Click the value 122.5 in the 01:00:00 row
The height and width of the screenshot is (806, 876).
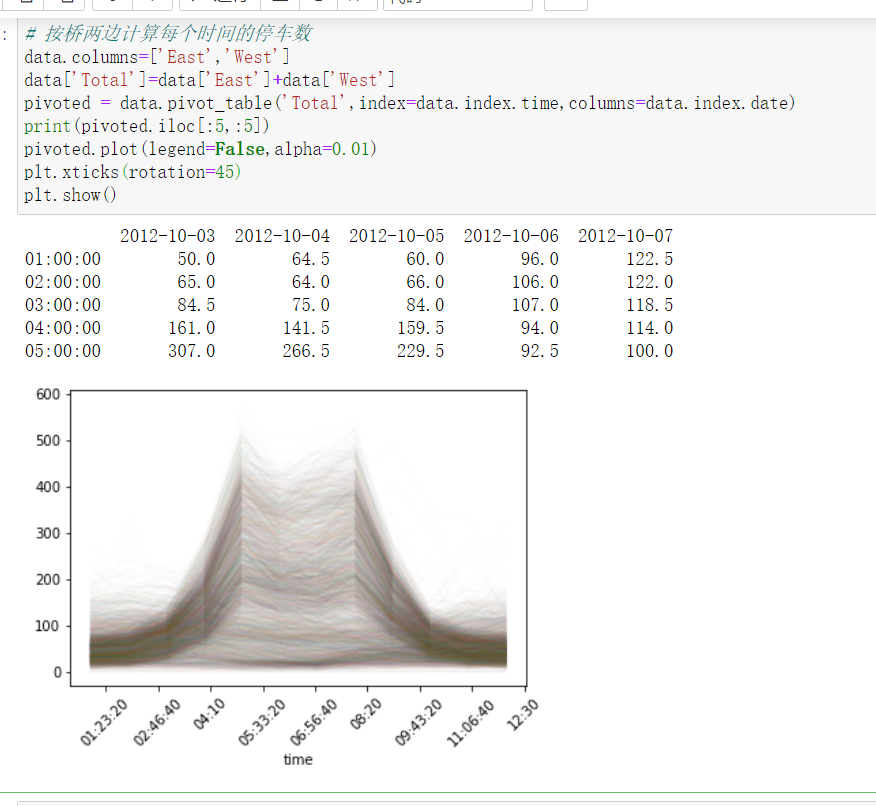pos(650,259)
